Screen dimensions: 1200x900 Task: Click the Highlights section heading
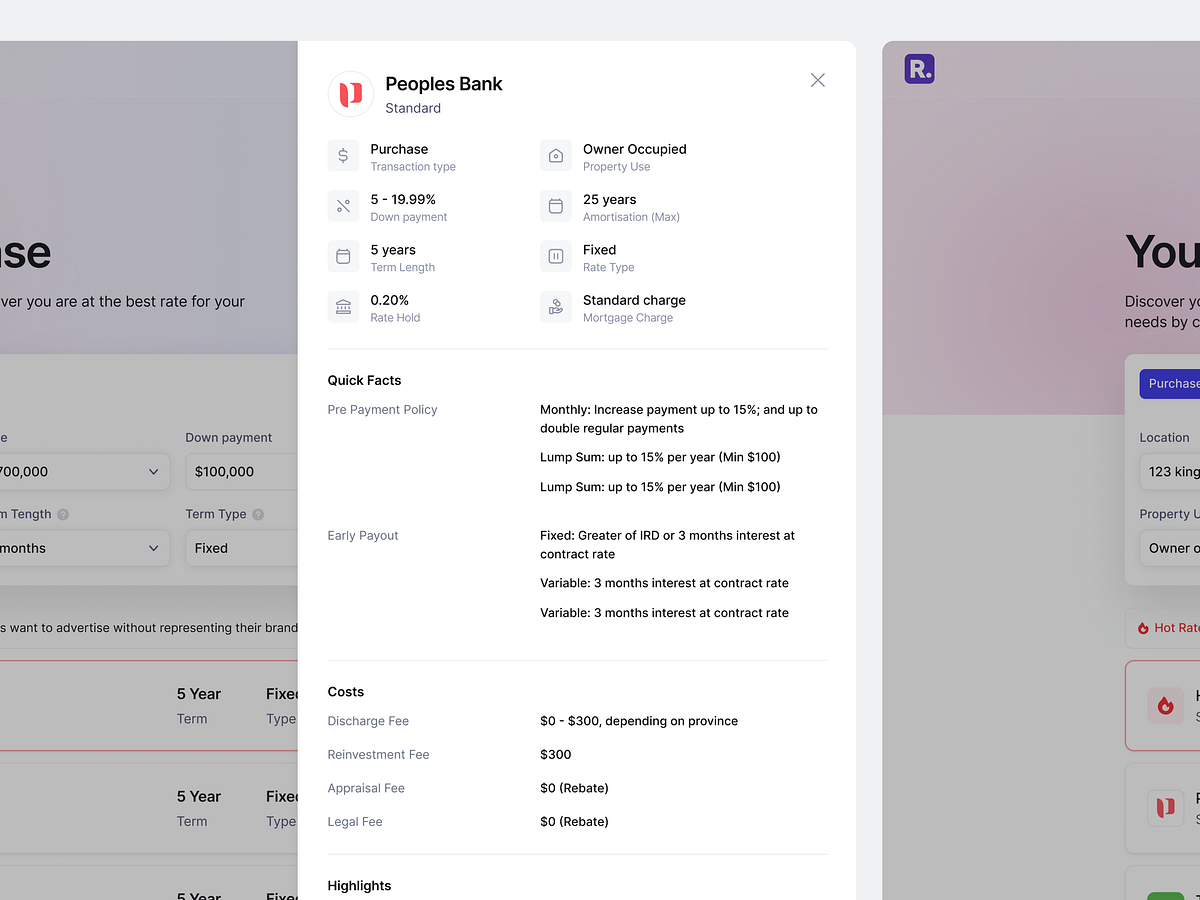[359, 886]
